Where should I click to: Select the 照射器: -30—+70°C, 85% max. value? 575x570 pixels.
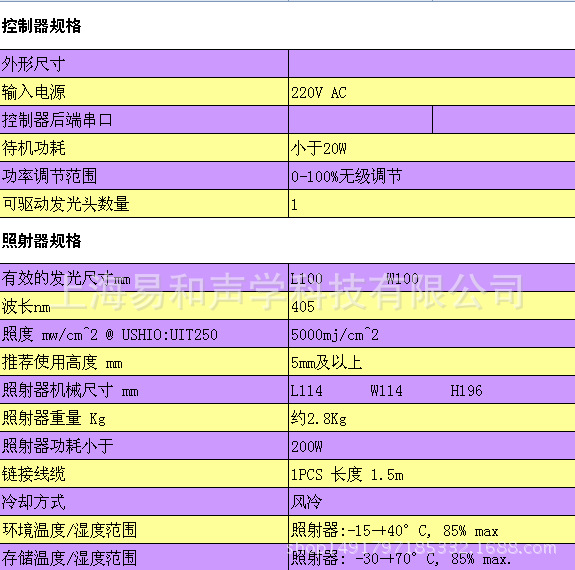(401, 559)
